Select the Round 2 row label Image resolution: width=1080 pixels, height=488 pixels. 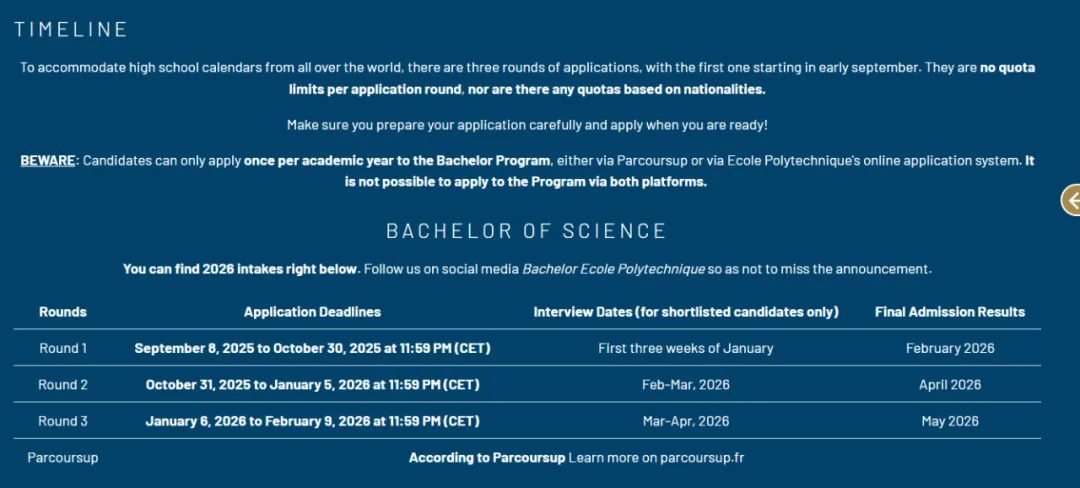coord(63,384)
